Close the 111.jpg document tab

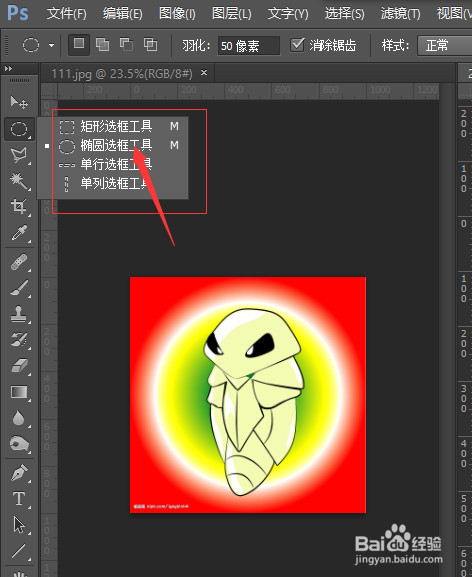click(x=204, y=72)
